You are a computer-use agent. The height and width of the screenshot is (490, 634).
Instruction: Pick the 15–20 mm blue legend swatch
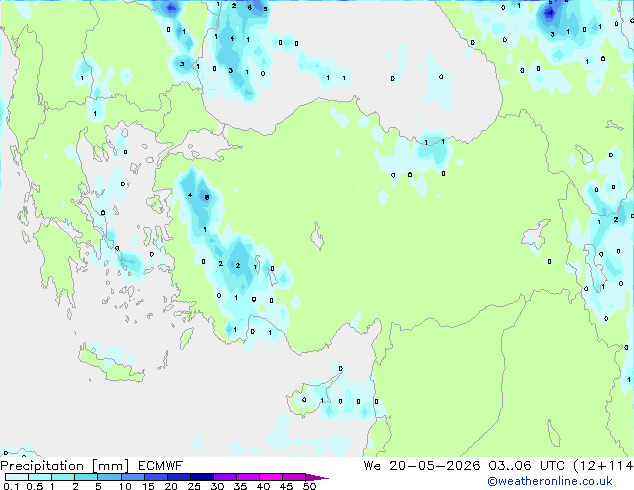[155, 477]
